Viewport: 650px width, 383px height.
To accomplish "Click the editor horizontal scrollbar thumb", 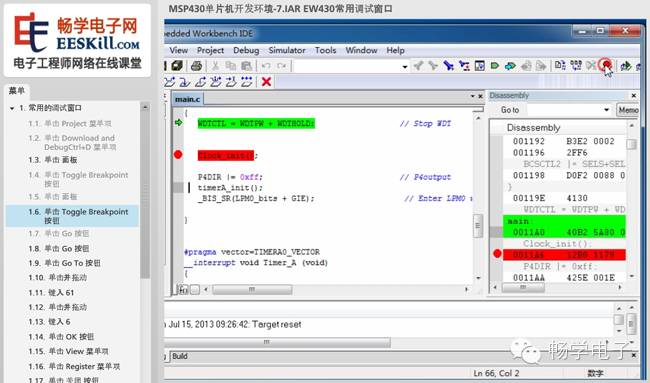I will (252, 289).
